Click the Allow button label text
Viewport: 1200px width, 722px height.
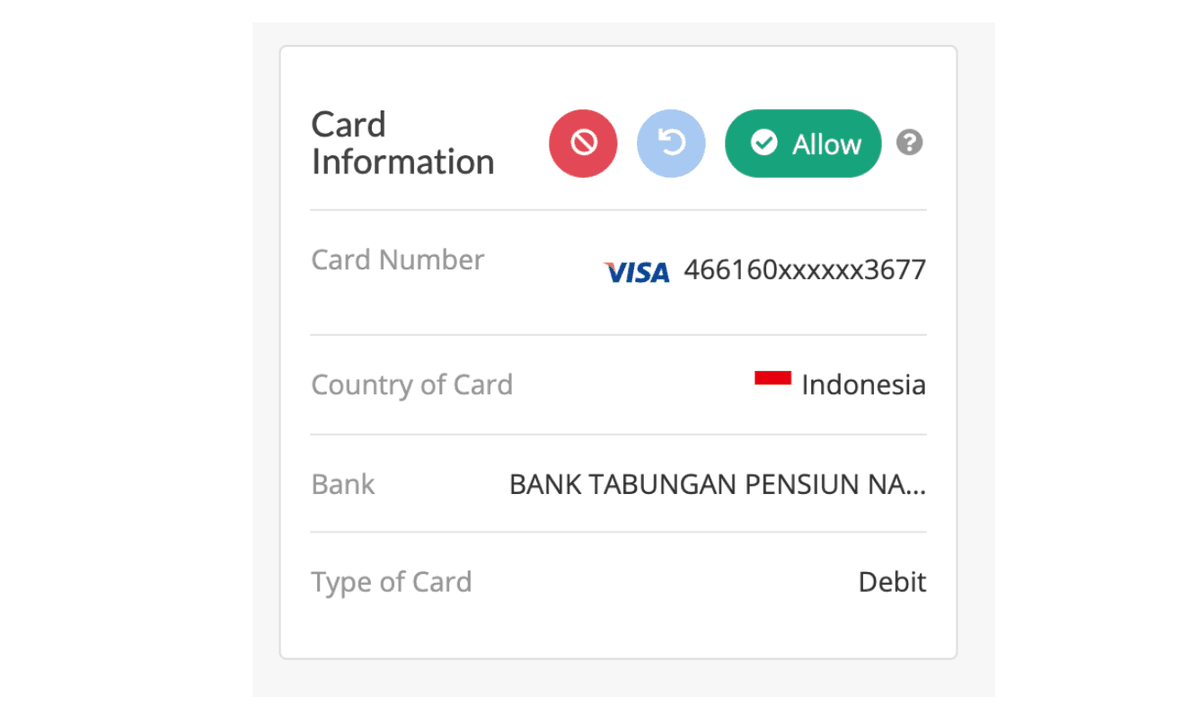[x=826, y=145]
